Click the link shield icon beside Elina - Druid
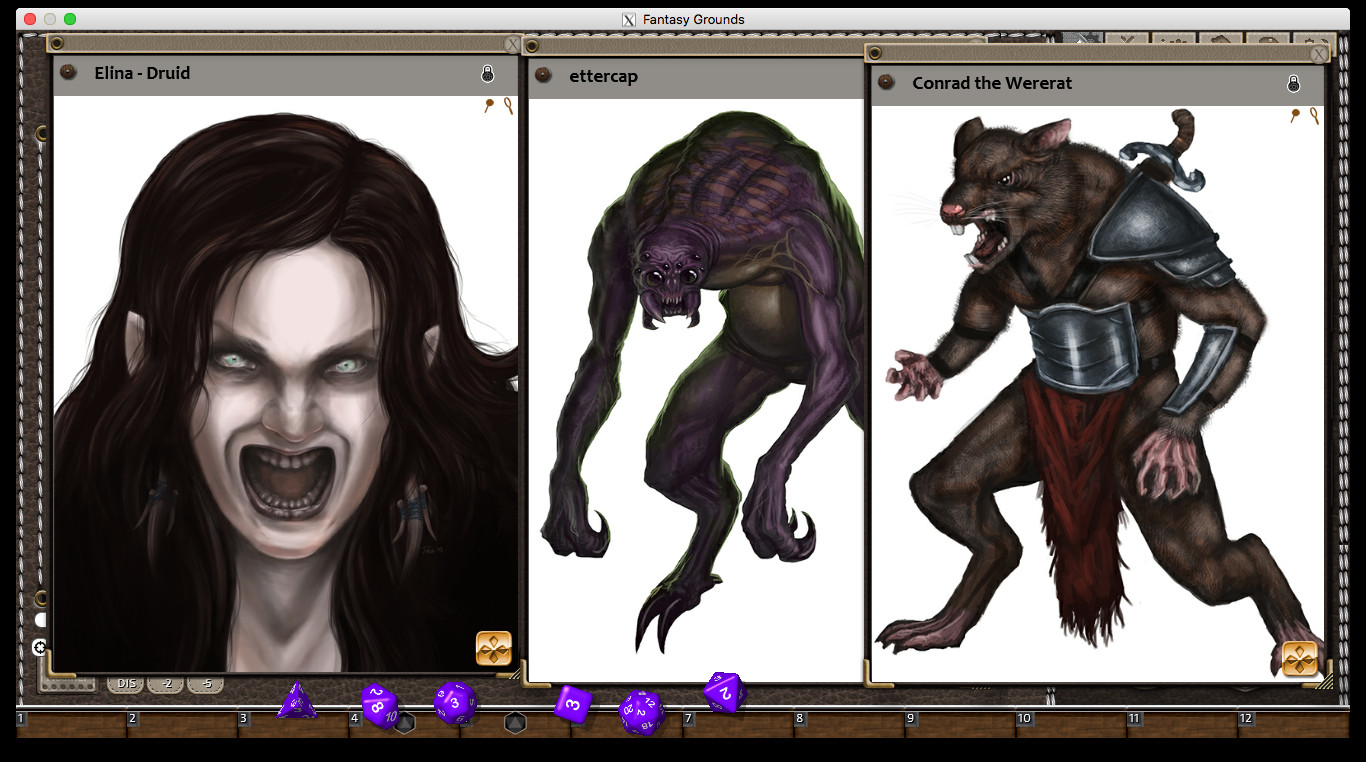The height and width of the screenshot is (762, 1366). 68,73
